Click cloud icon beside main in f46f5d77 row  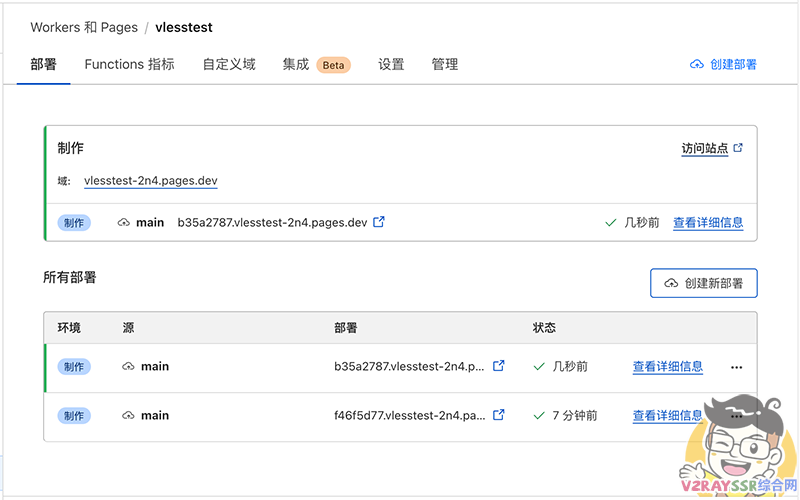point(128,415)
